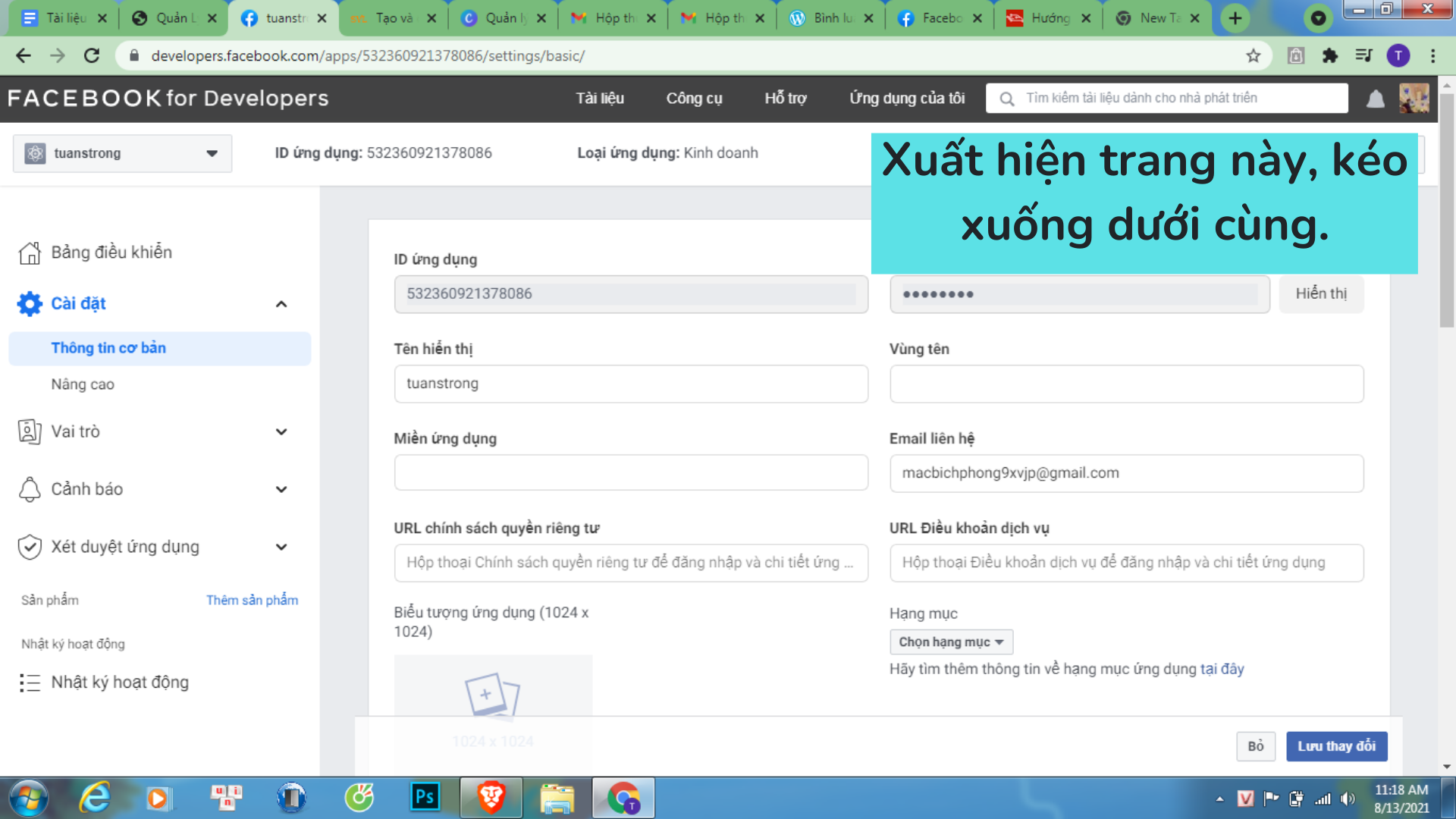The image size is (1456, 819).
Task: Open Hỗ trợ menu in header
Action: click(x=786, y=99)
